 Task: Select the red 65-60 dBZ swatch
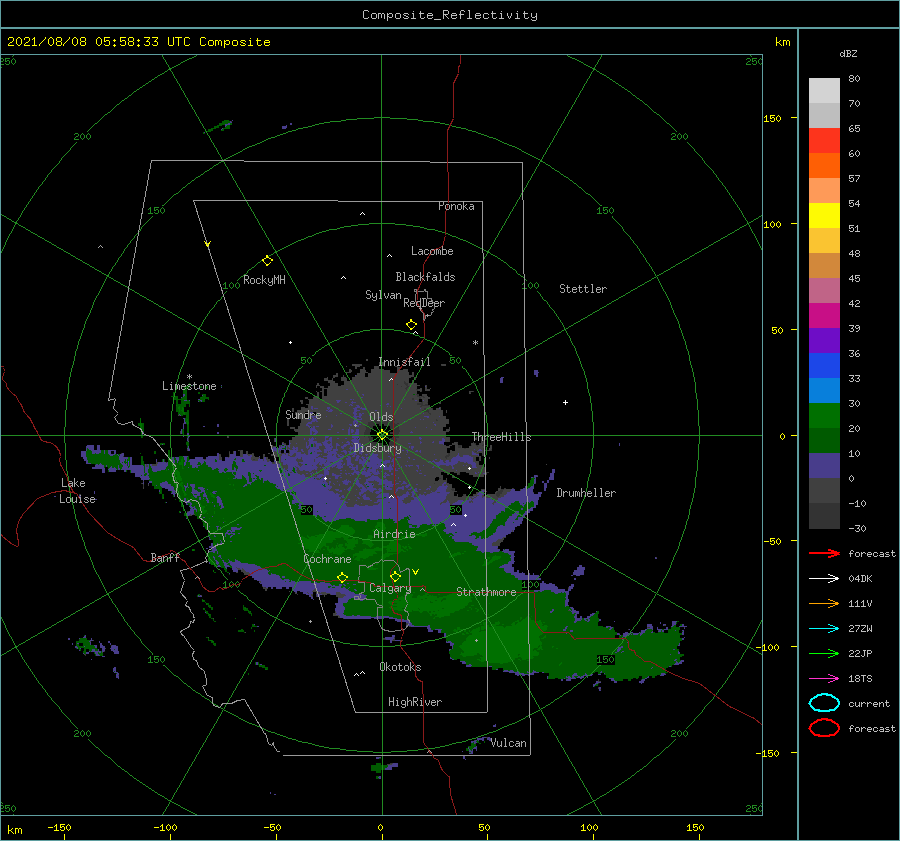point(824,141)
